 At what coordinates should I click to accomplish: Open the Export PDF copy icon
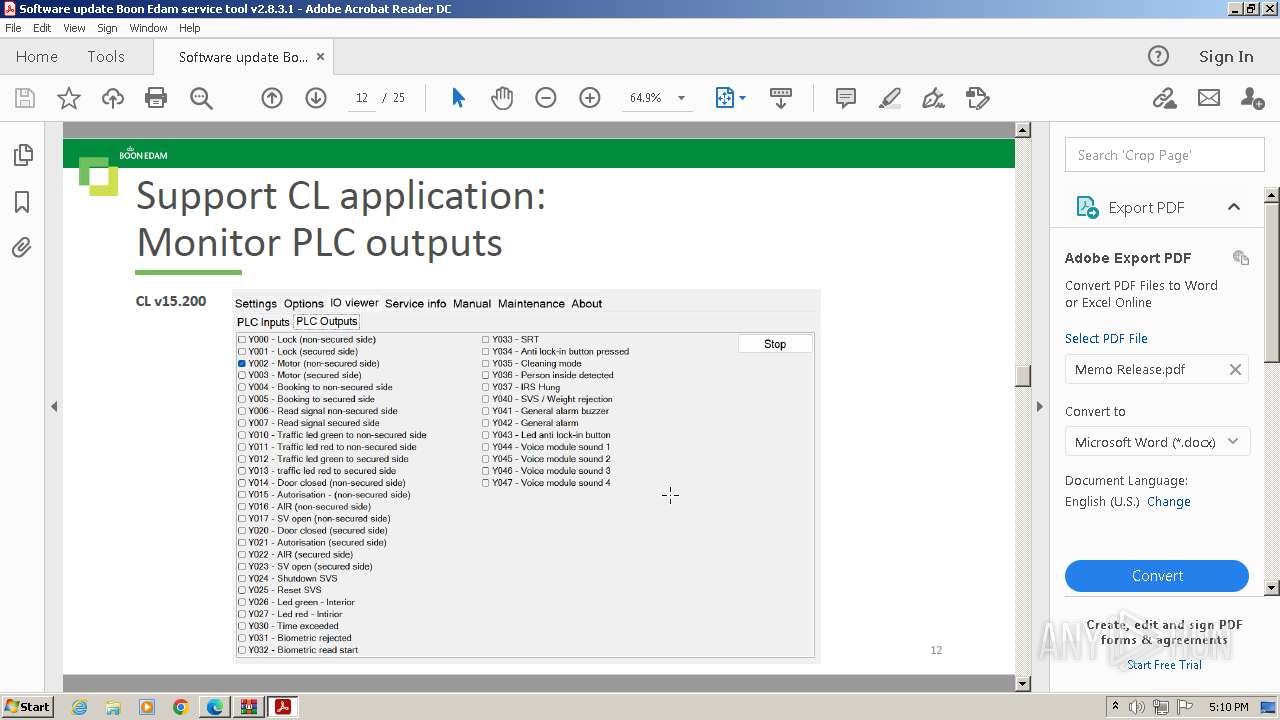tap(1241, 258)
